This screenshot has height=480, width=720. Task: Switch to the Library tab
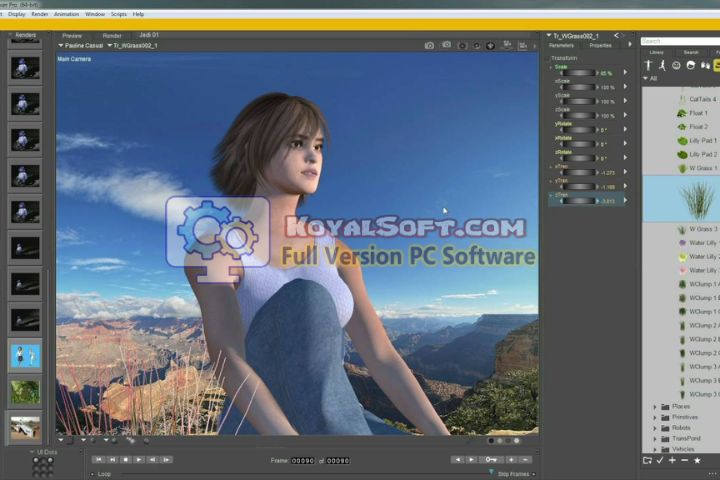click(656, 52)
